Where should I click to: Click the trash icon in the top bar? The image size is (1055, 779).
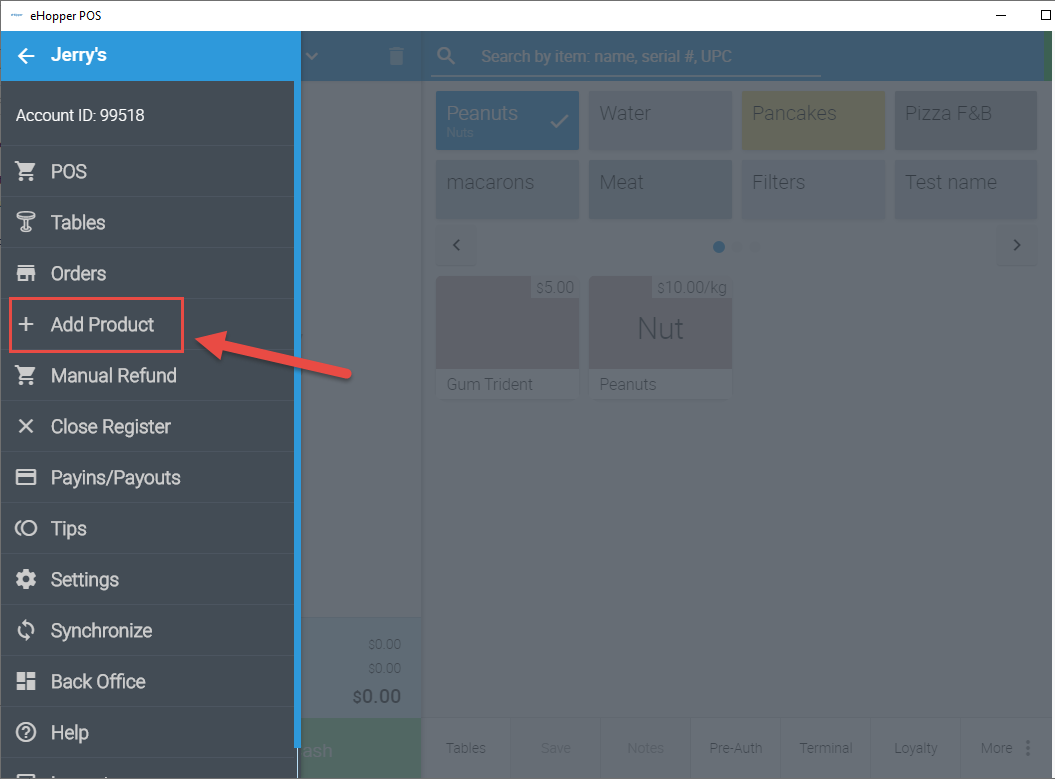pos(396,56)
